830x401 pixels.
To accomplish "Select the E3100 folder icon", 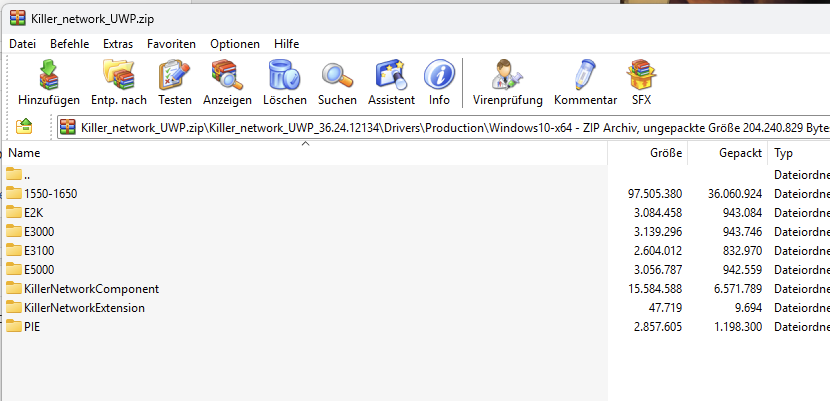I will [x=14, y=250].
